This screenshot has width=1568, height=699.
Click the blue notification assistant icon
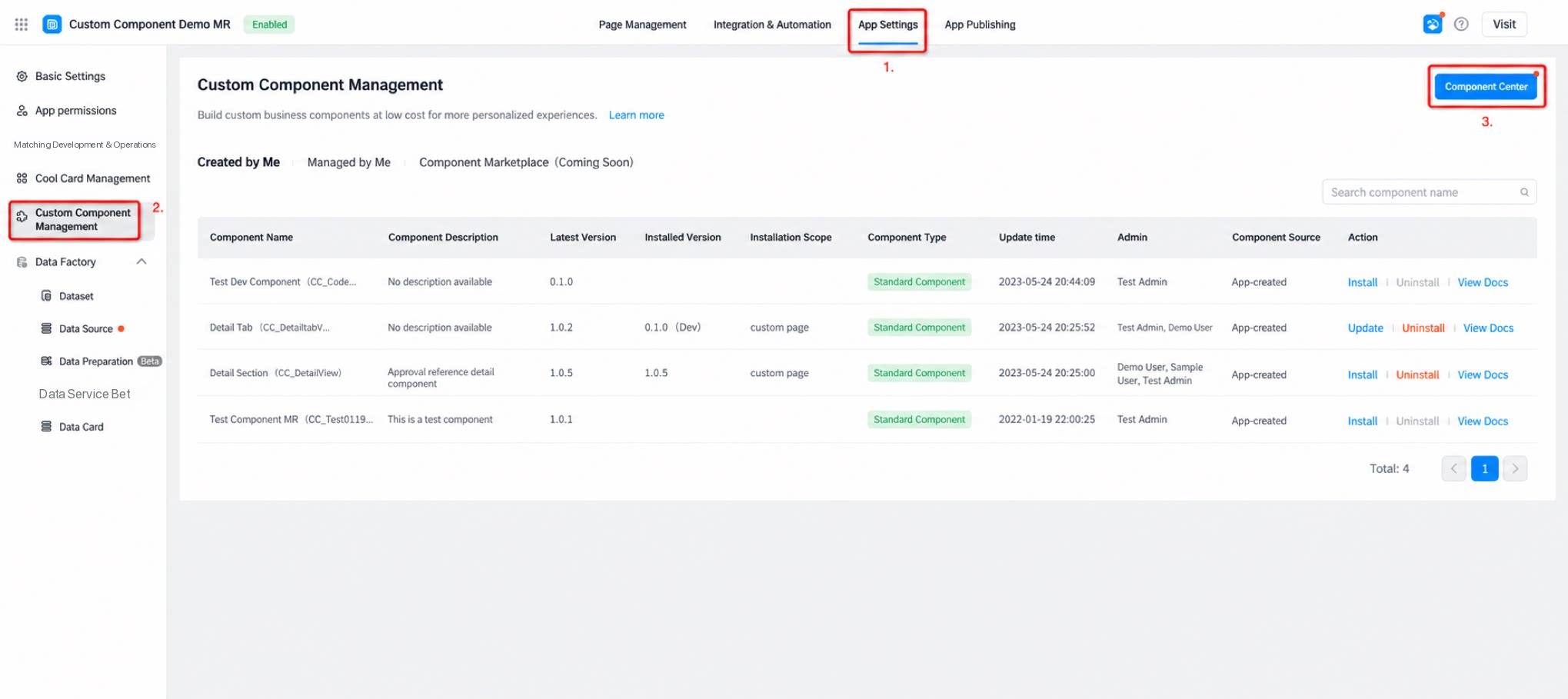tap(1433, 25)
